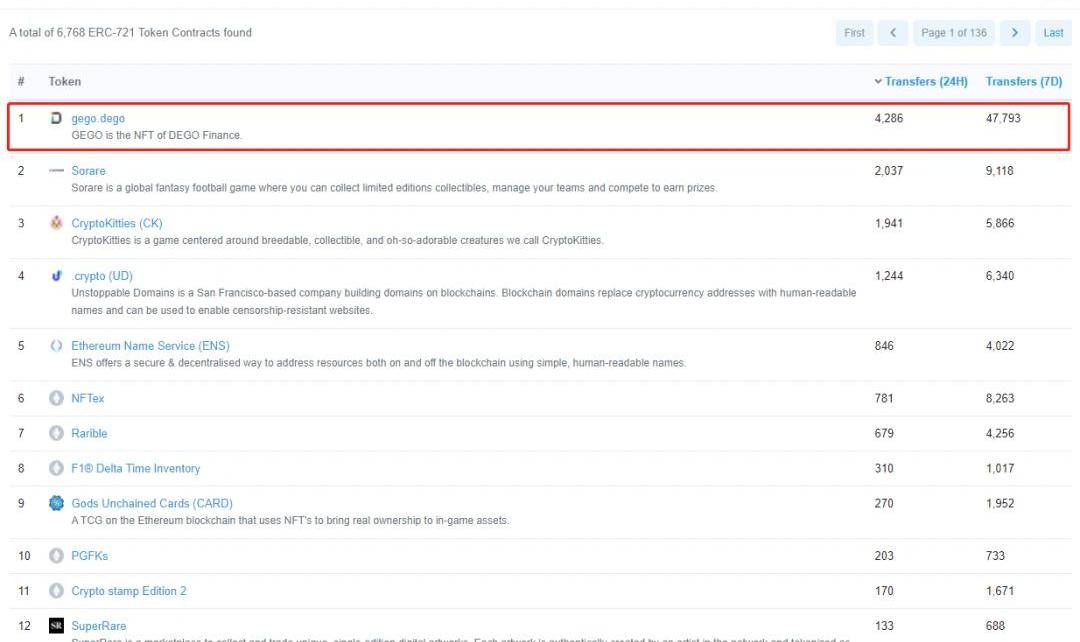
Task: Open Crypto stamp Edition 2 link
Action: pyautogui.click(x=129, y=591)
